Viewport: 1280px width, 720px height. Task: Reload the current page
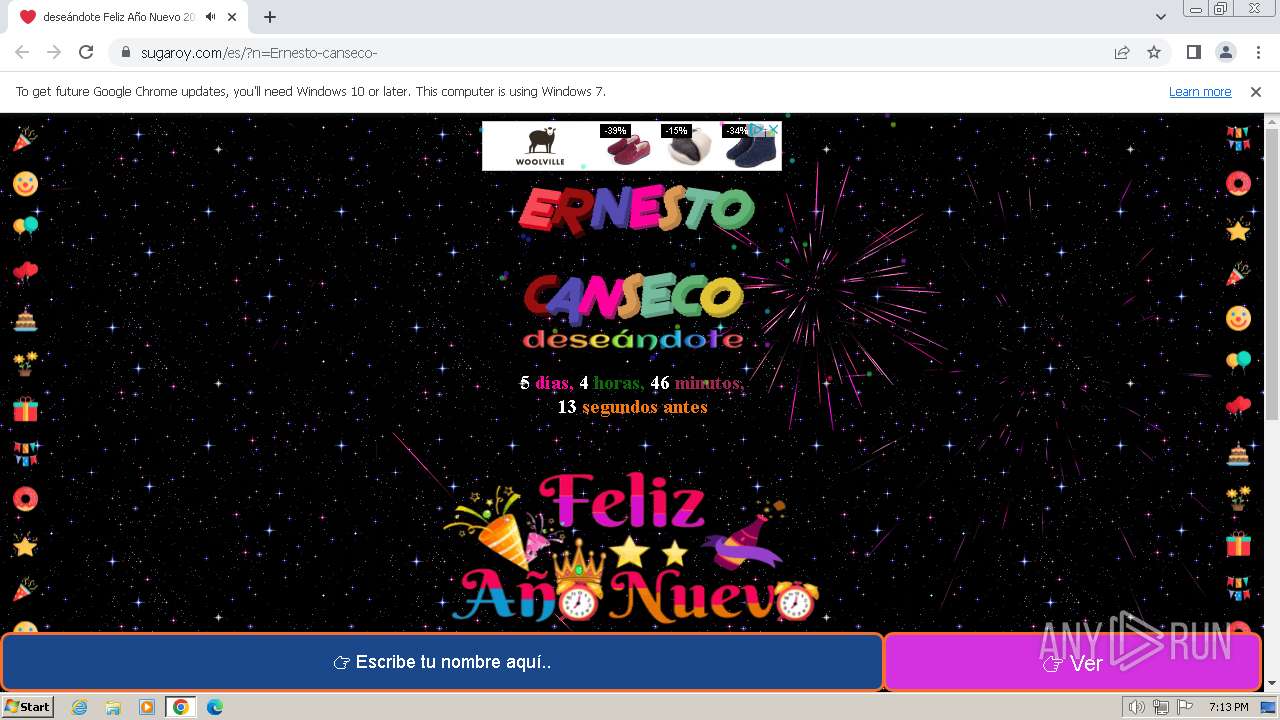pos(86,52)
